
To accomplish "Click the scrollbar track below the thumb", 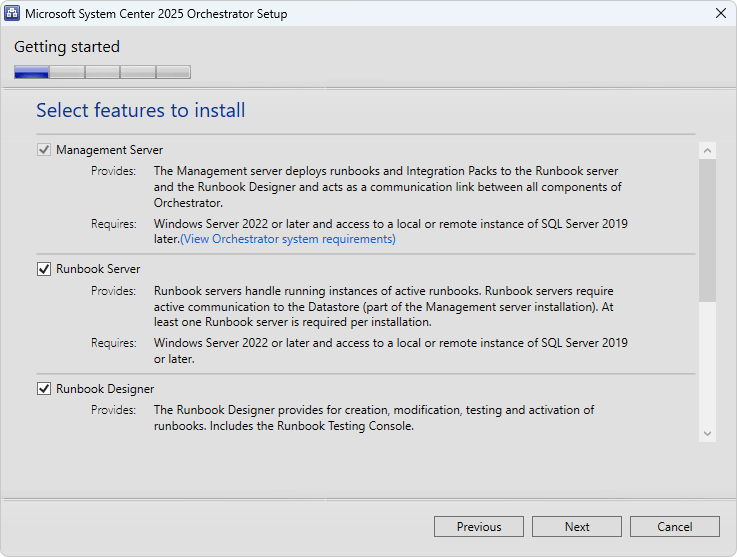I will [707, 363].
